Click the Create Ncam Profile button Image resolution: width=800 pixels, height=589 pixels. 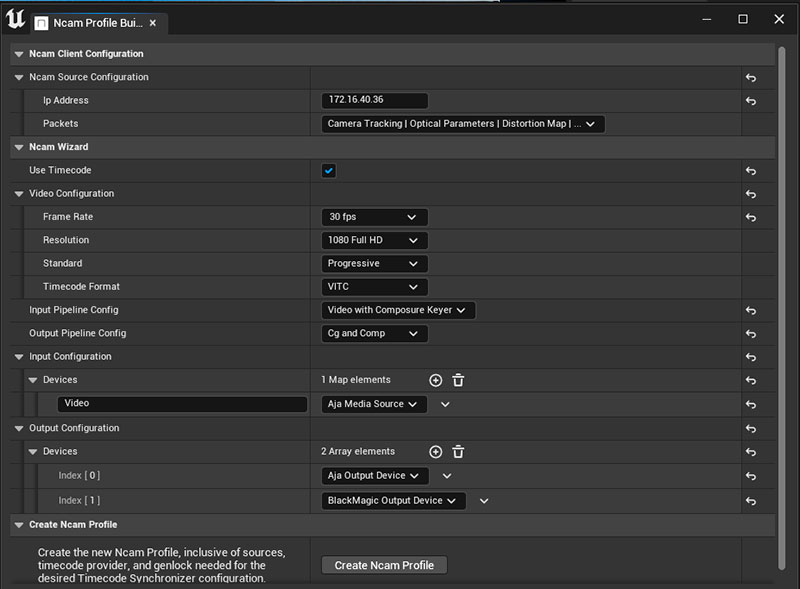(x=384, y=565)
